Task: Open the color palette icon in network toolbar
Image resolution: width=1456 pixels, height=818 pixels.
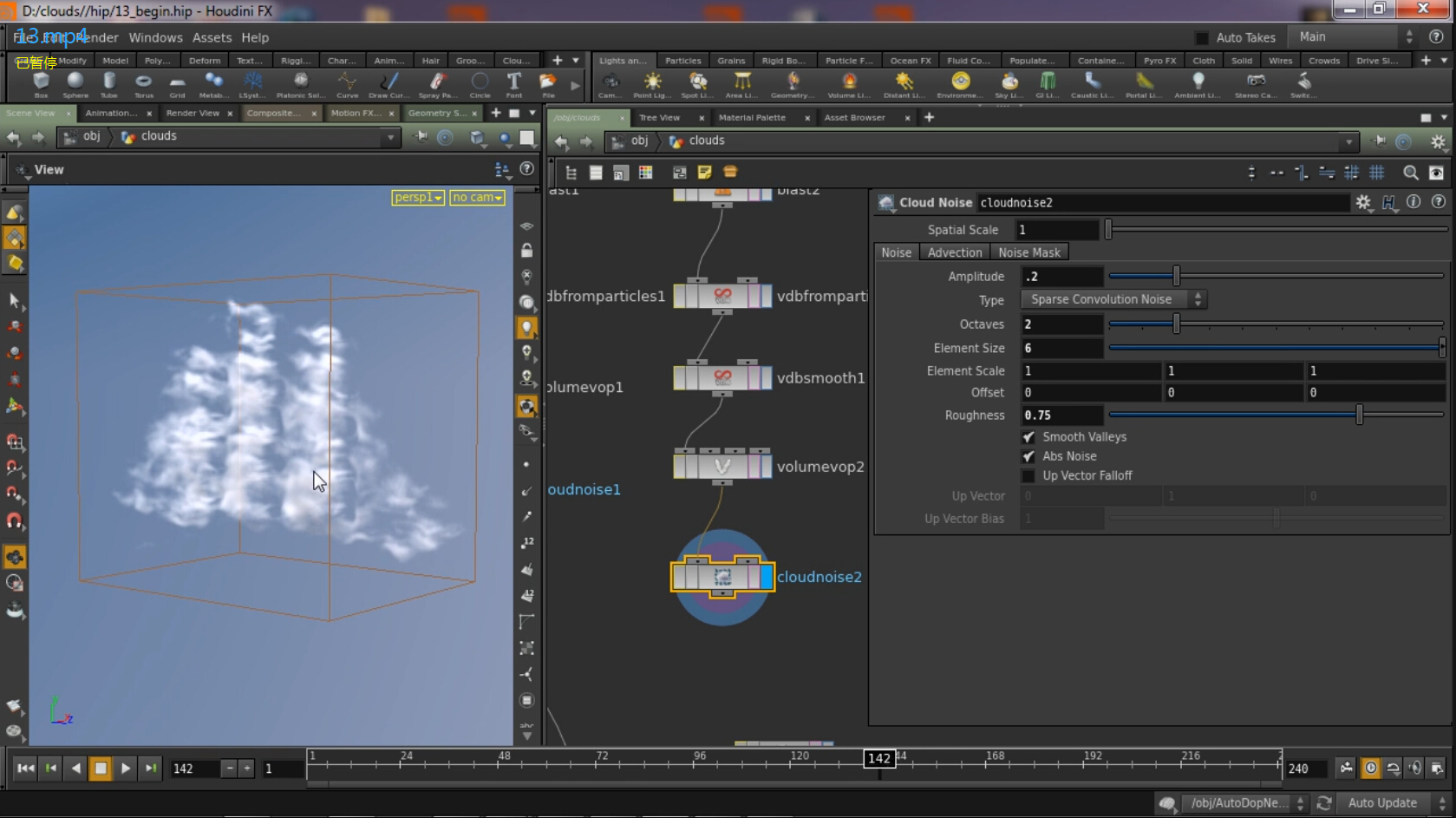Action: (x=645, y=173)
